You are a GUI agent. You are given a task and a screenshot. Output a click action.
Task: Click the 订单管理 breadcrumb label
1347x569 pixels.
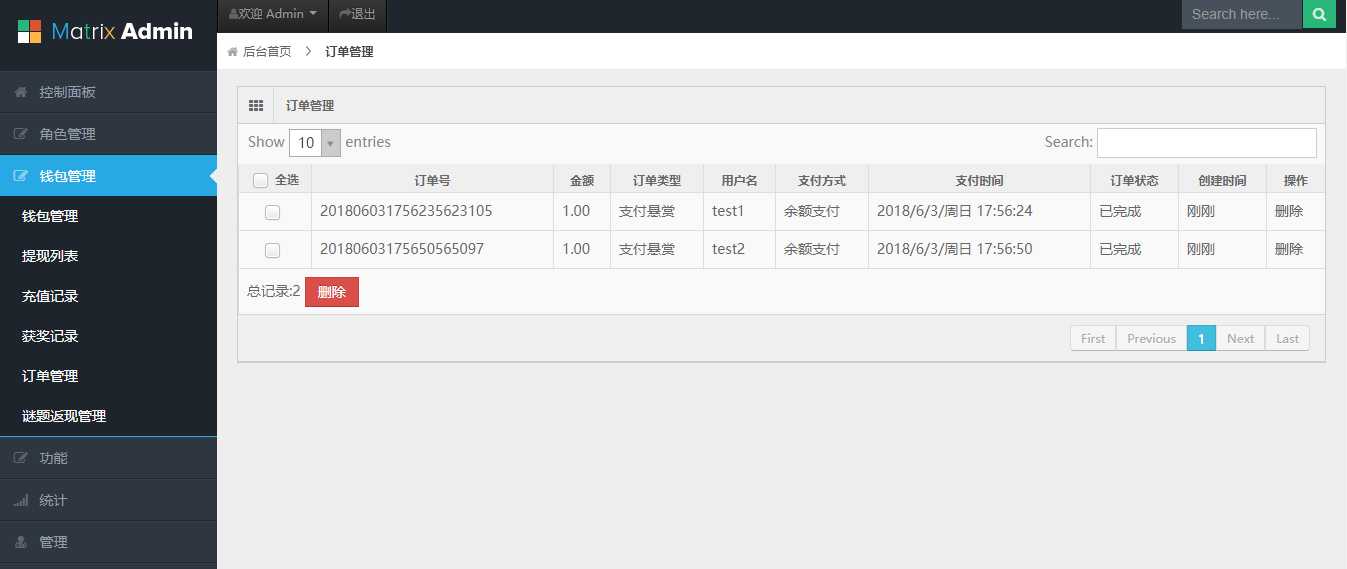pos(349,52)
